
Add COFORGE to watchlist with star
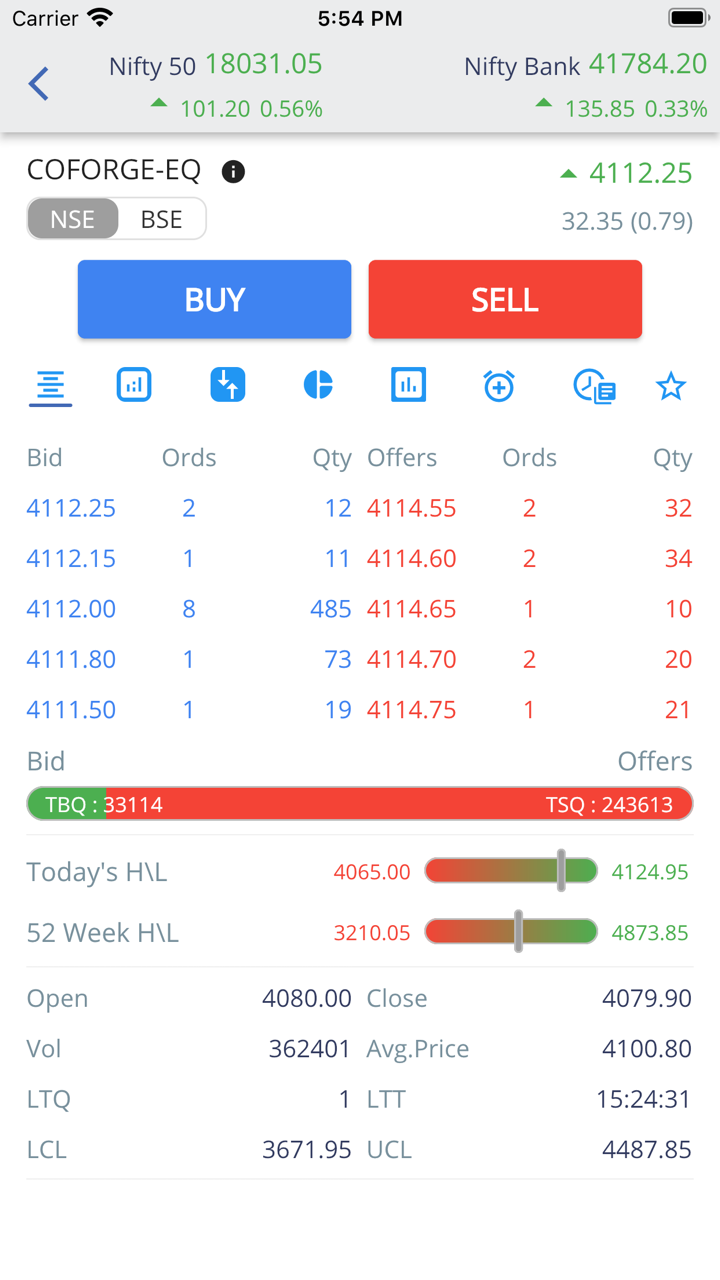coord(670,386)
